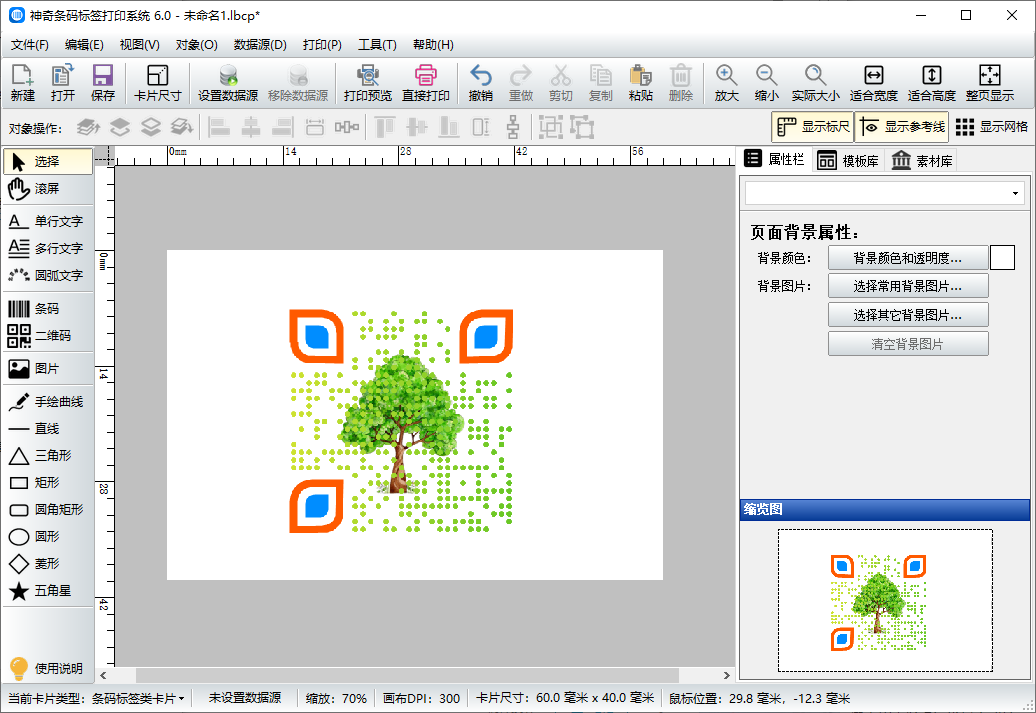The width and height of the screenshot is (1036, 713).
Task: Select the 五角星 star tool
Action: click(x=48, y=591)
